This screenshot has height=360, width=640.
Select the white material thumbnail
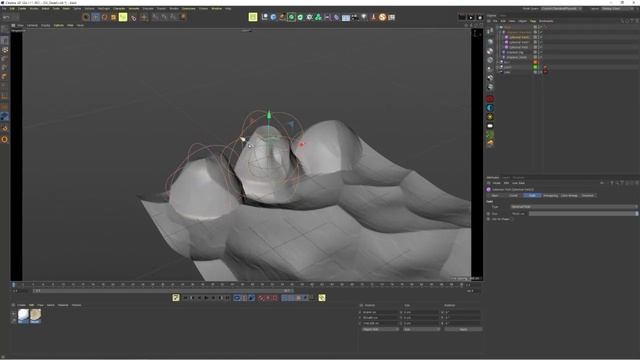(23, 315)
